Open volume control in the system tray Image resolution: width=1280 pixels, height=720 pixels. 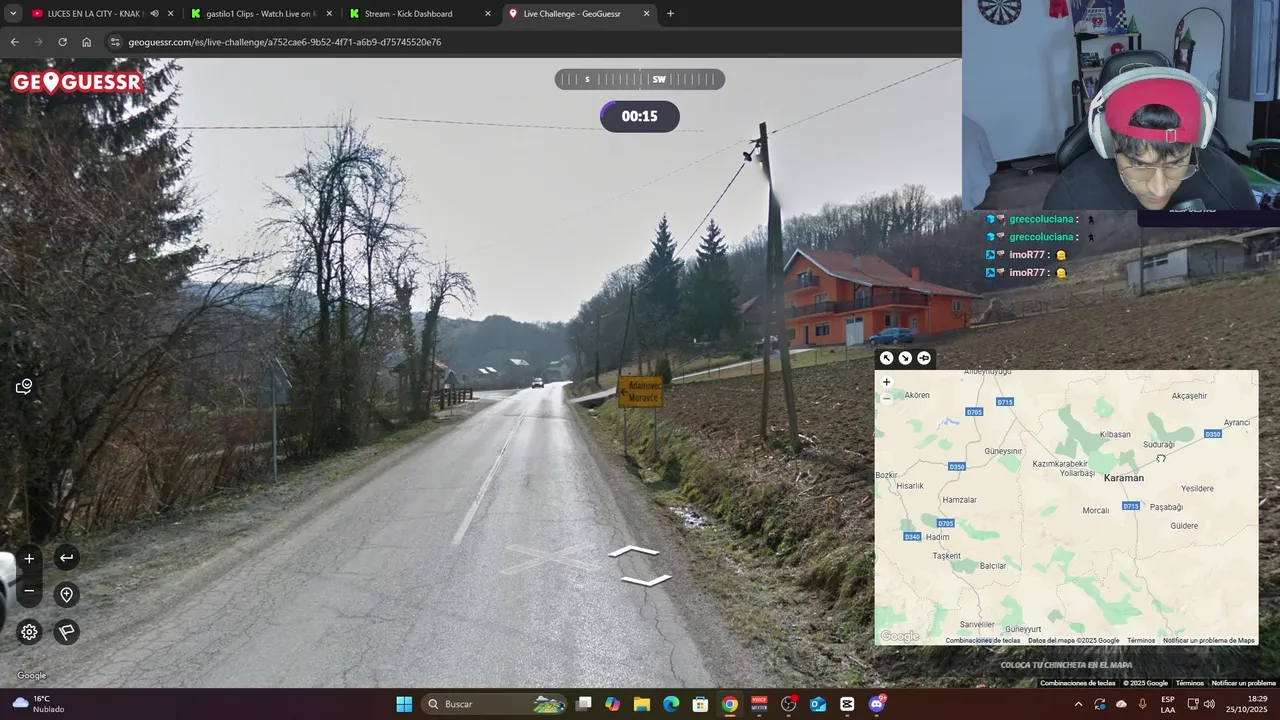[1210, 704]
